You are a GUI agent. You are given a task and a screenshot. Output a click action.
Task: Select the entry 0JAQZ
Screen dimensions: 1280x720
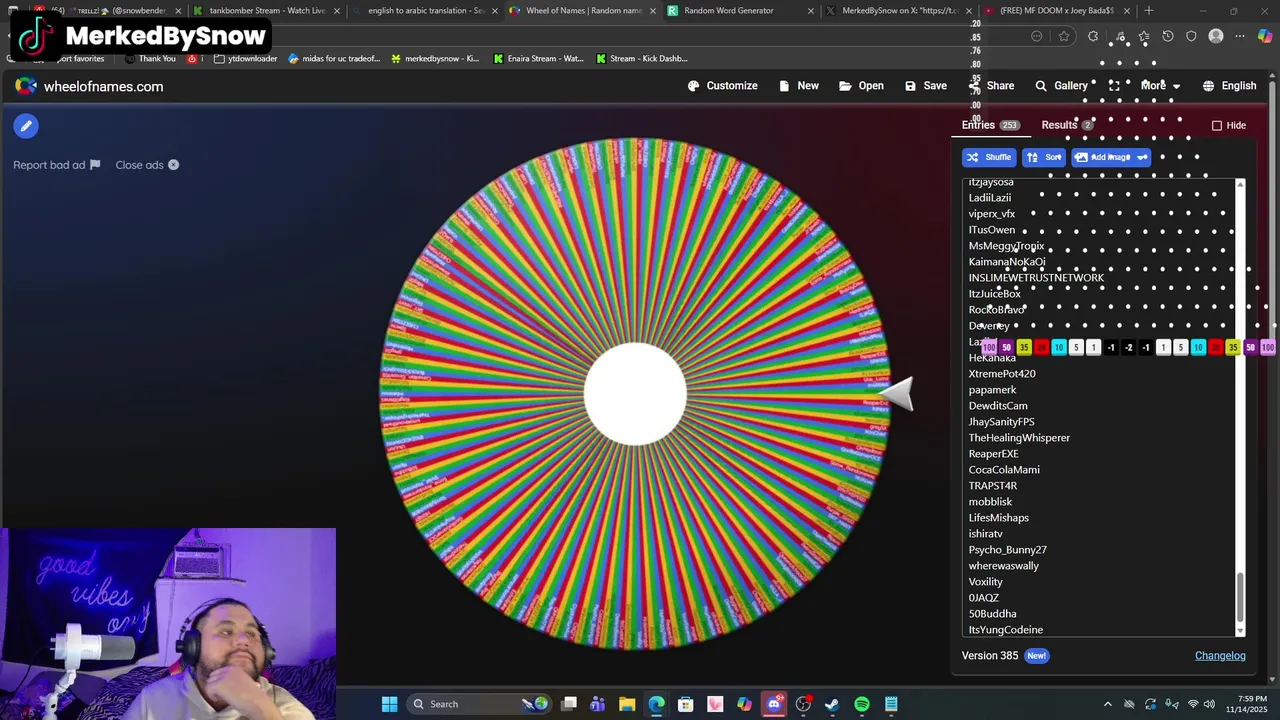[x=983, y=598]
